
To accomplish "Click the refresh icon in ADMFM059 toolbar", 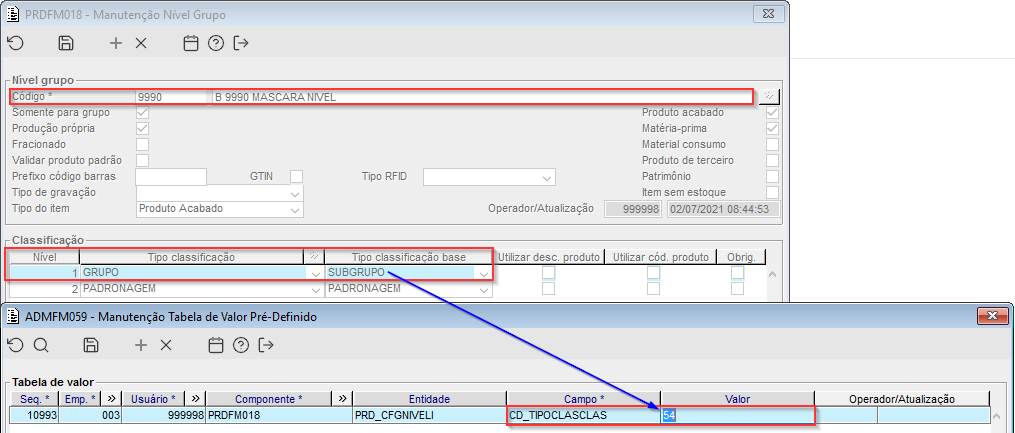I will (16, 345).
